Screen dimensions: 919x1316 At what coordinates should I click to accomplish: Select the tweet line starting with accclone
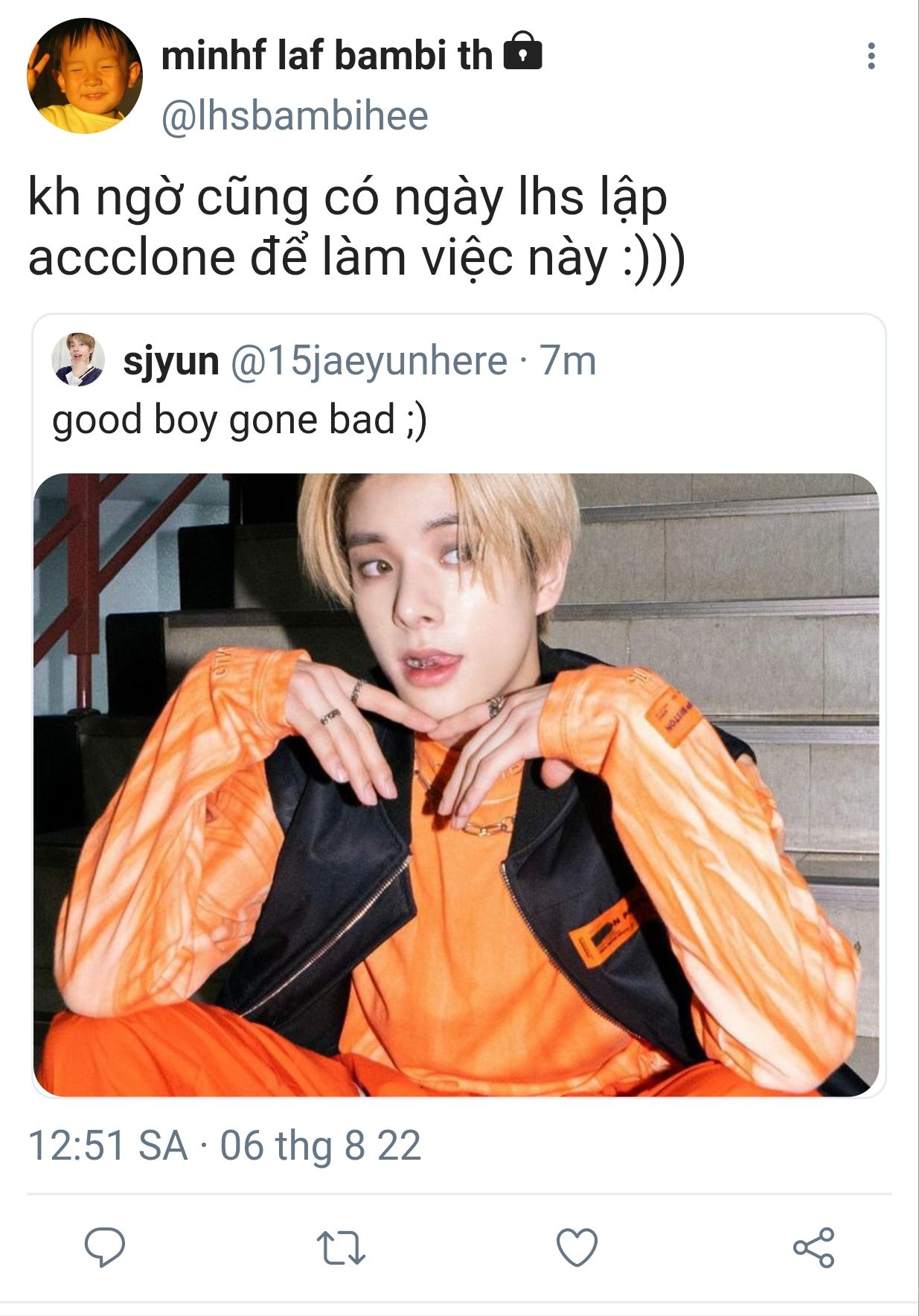click(x=356, y=258)
